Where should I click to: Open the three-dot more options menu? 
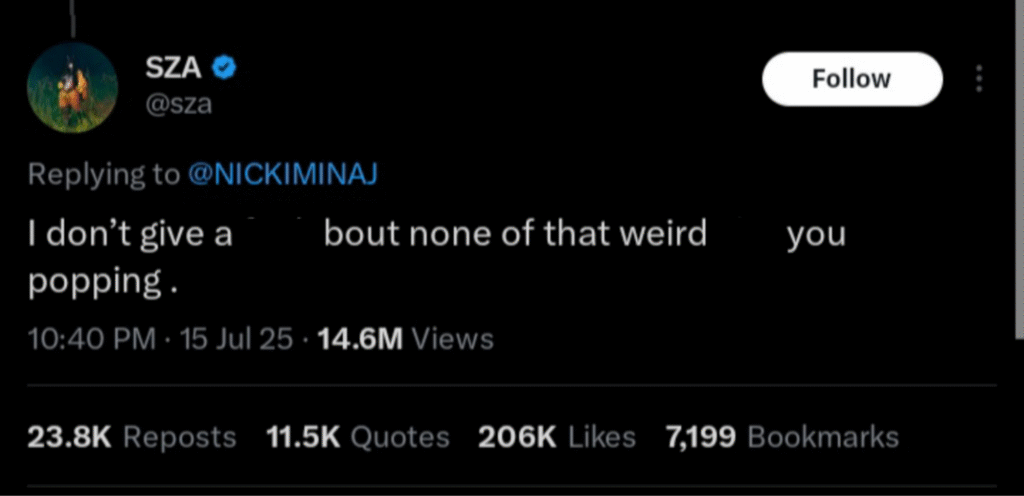[979, 79]
